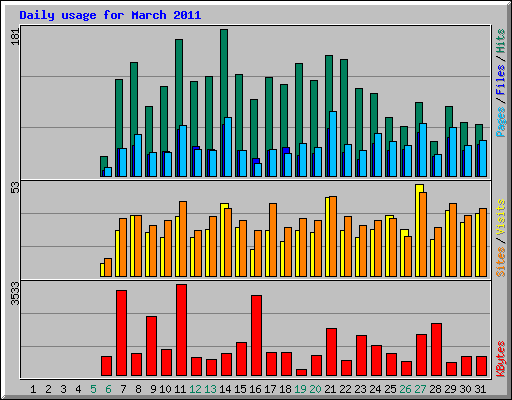Click the Sites legend label
Viewport: 512px width, 400px height.
pyautogui.click(x=500, y=262)
